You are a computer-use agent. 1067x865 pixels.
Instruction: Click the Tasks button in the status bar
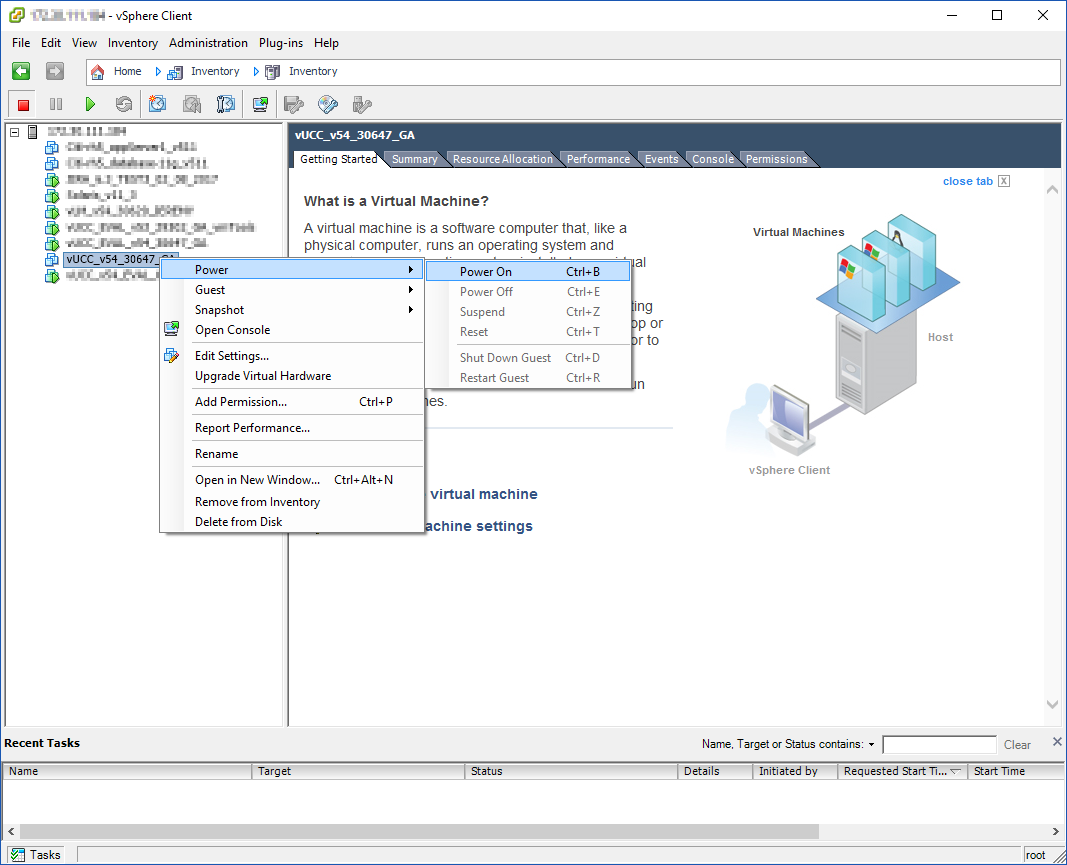click(36, 855)
